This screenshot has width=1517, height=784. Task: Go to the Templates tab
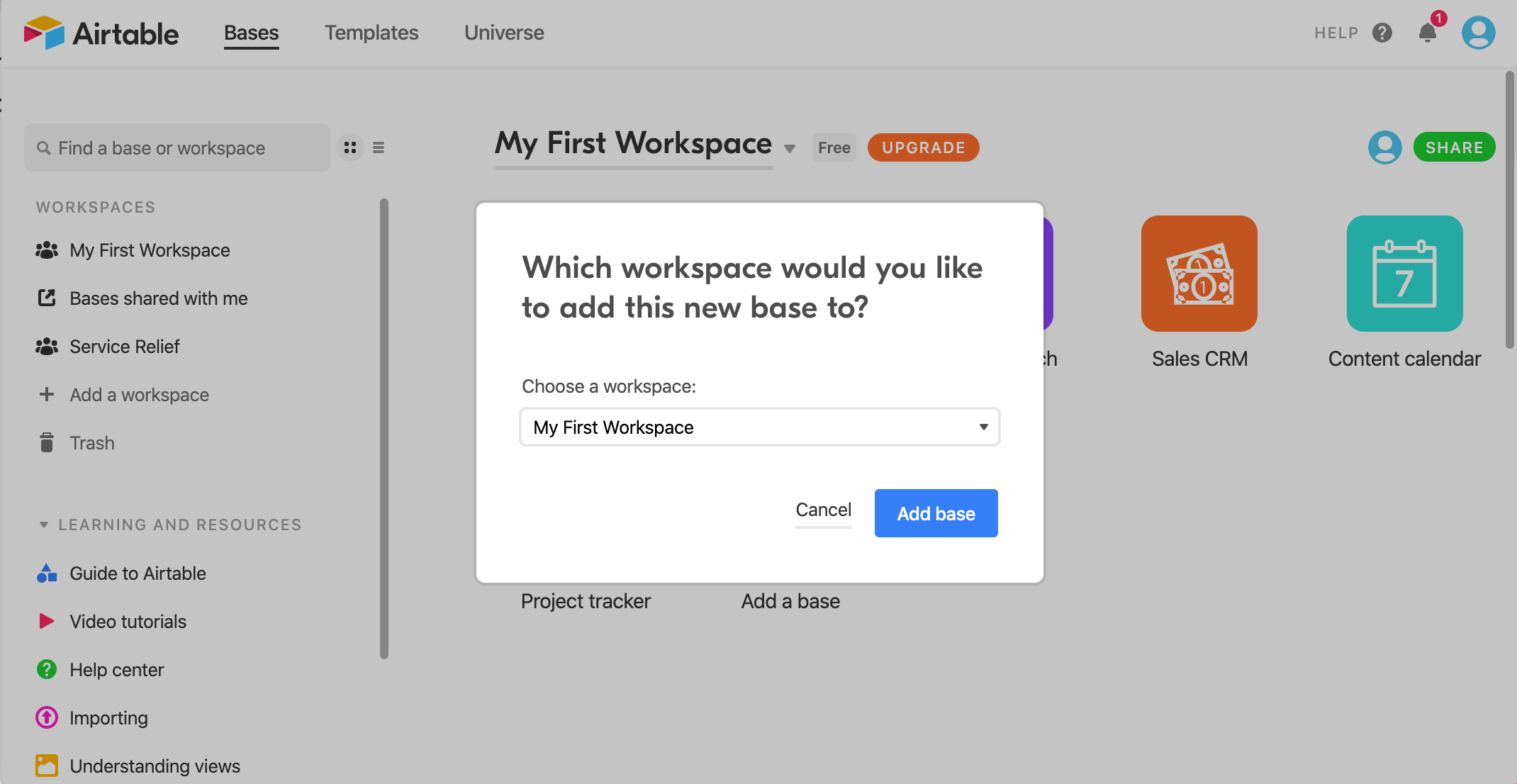pos(371,33)
